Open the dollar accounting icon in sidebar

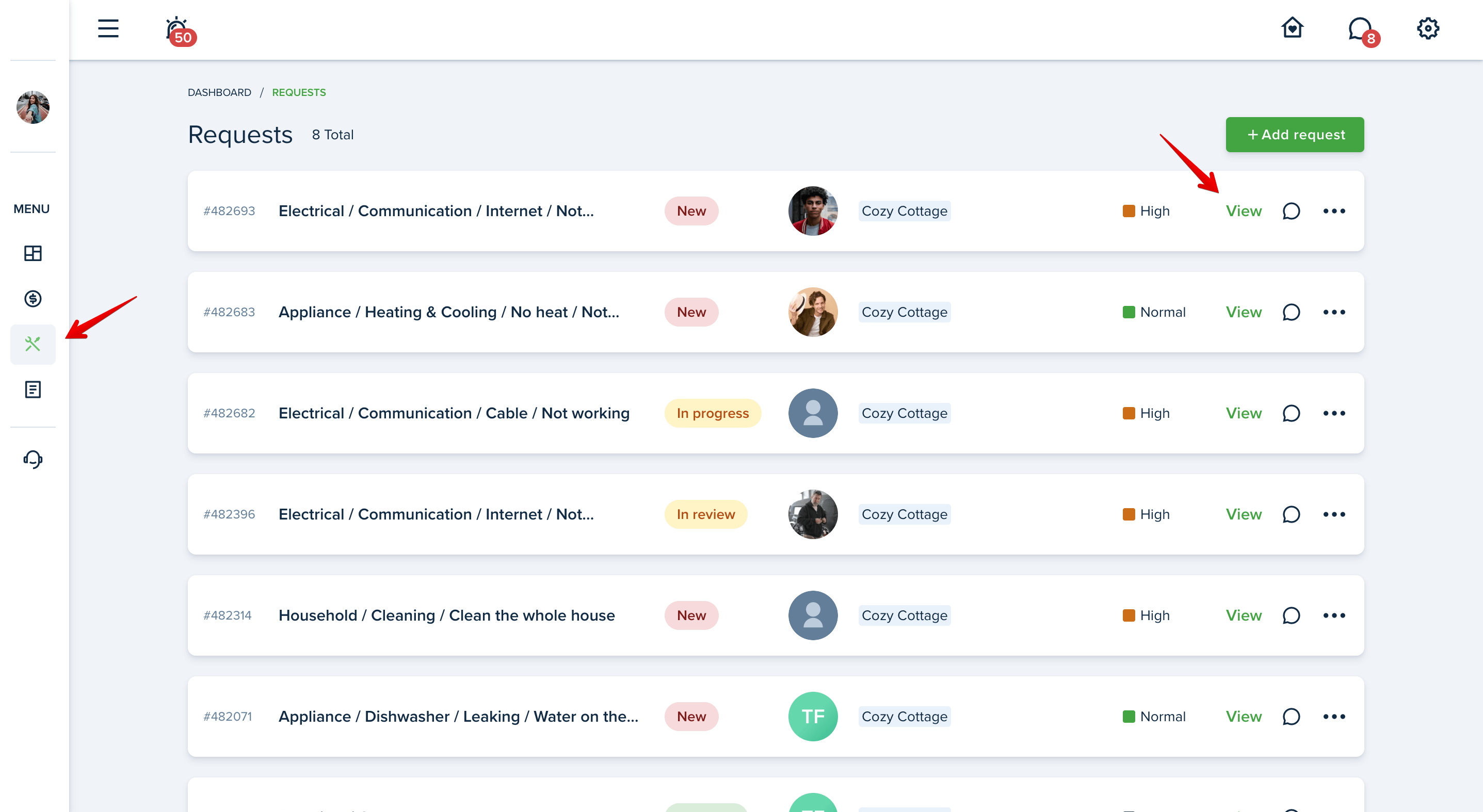point(33,299)
